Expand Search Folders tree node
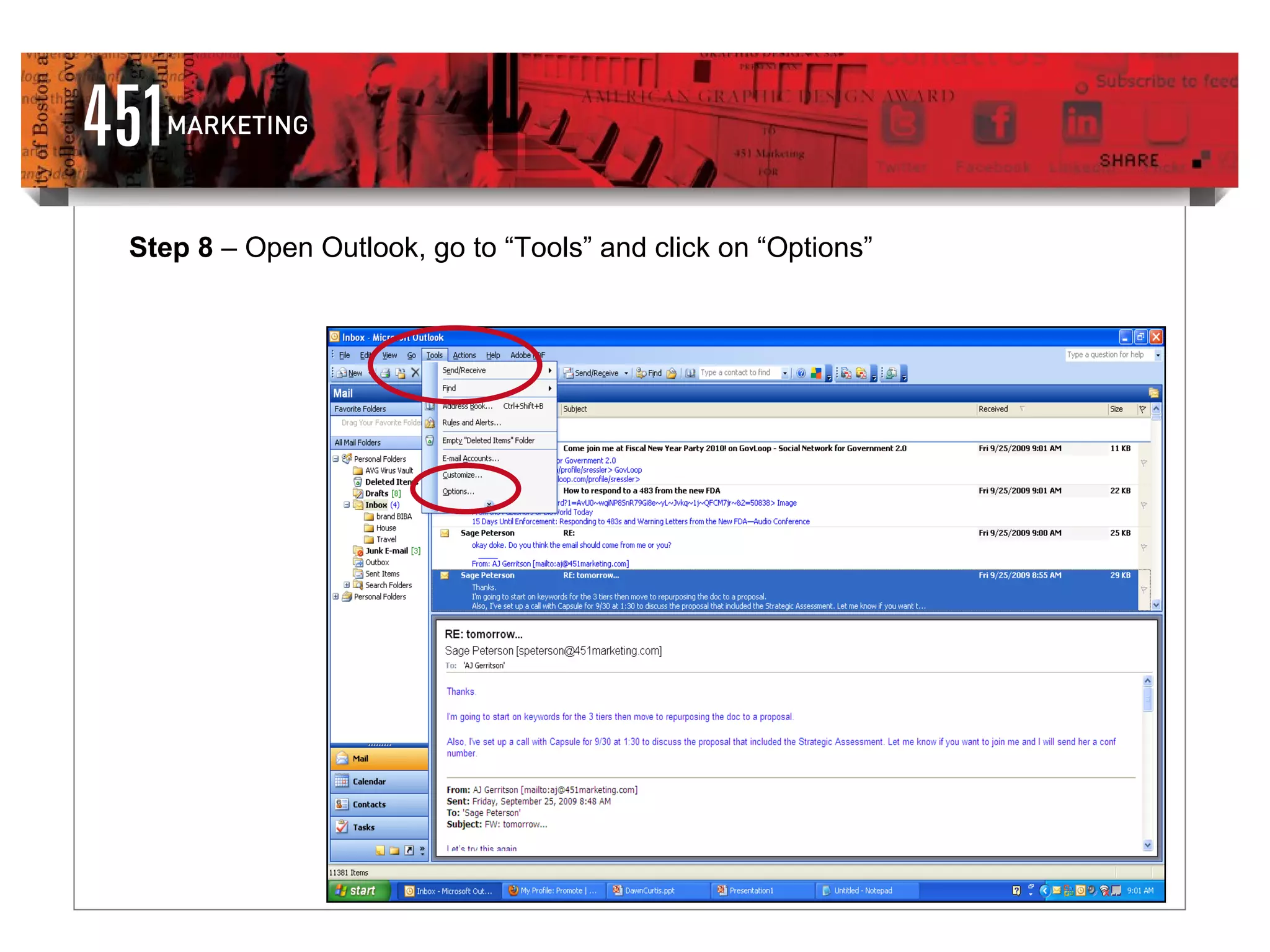The image size is (1270, 952). 347,585
